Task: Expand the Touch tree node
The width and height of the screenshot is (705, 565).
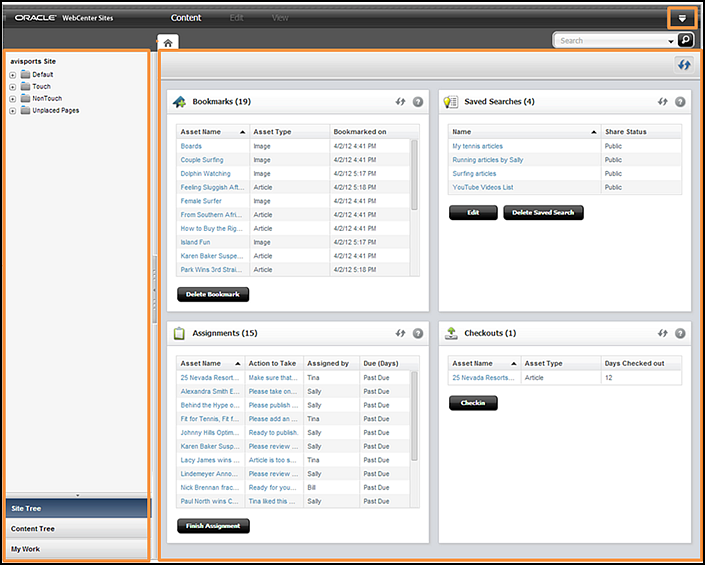Action: coord(13,87)
